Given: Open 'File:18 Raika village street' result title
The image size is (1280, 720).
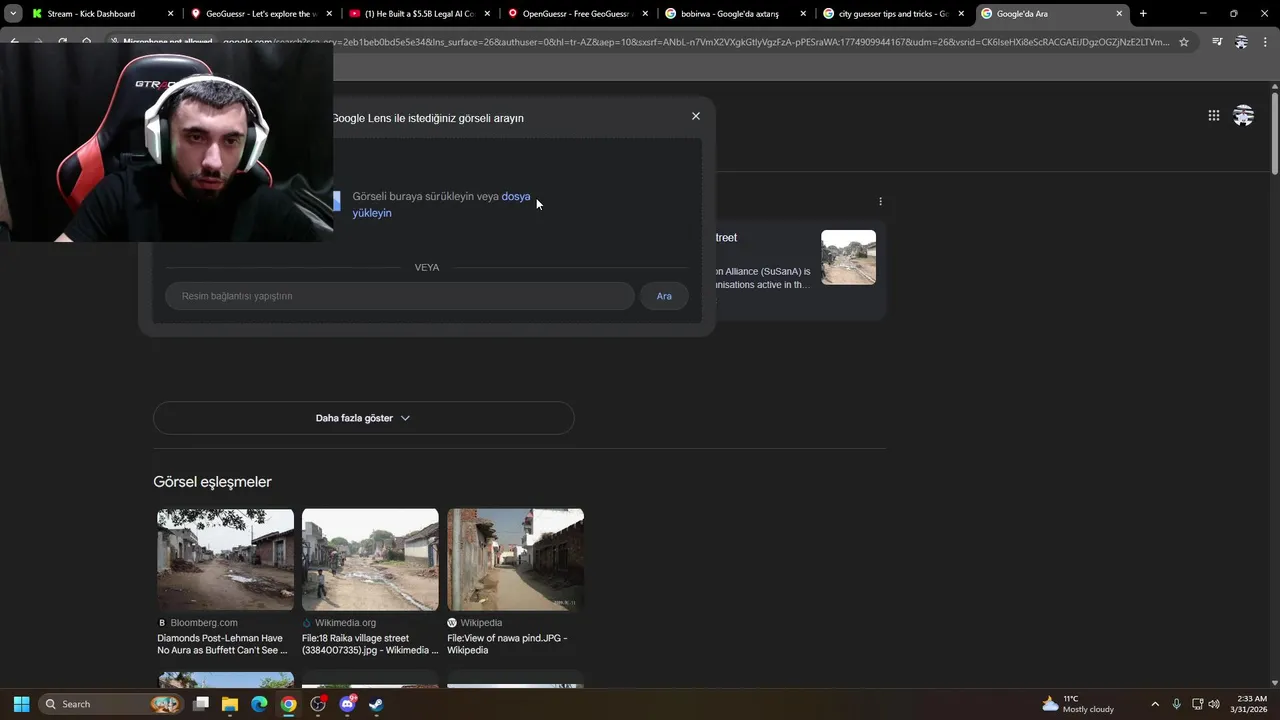Looking at the screenshot, I should tap(370, 644).
